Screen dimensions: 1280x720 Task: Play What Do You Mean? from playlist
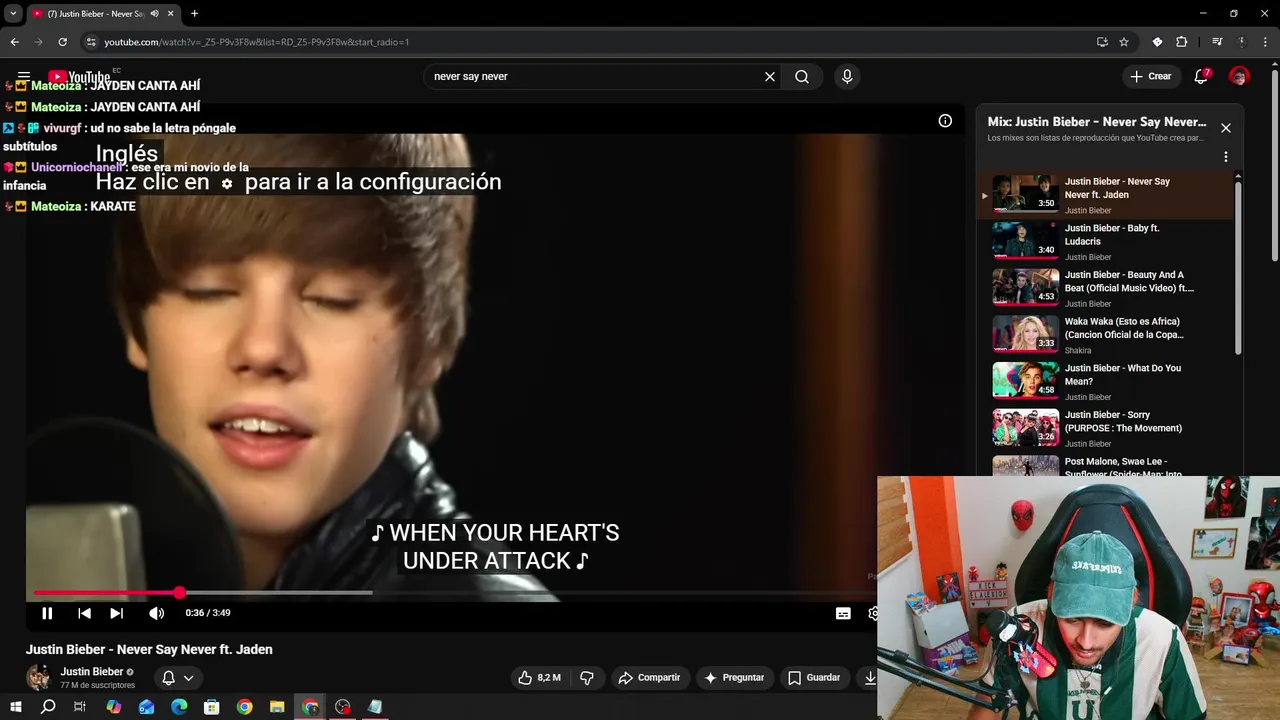1106,381
